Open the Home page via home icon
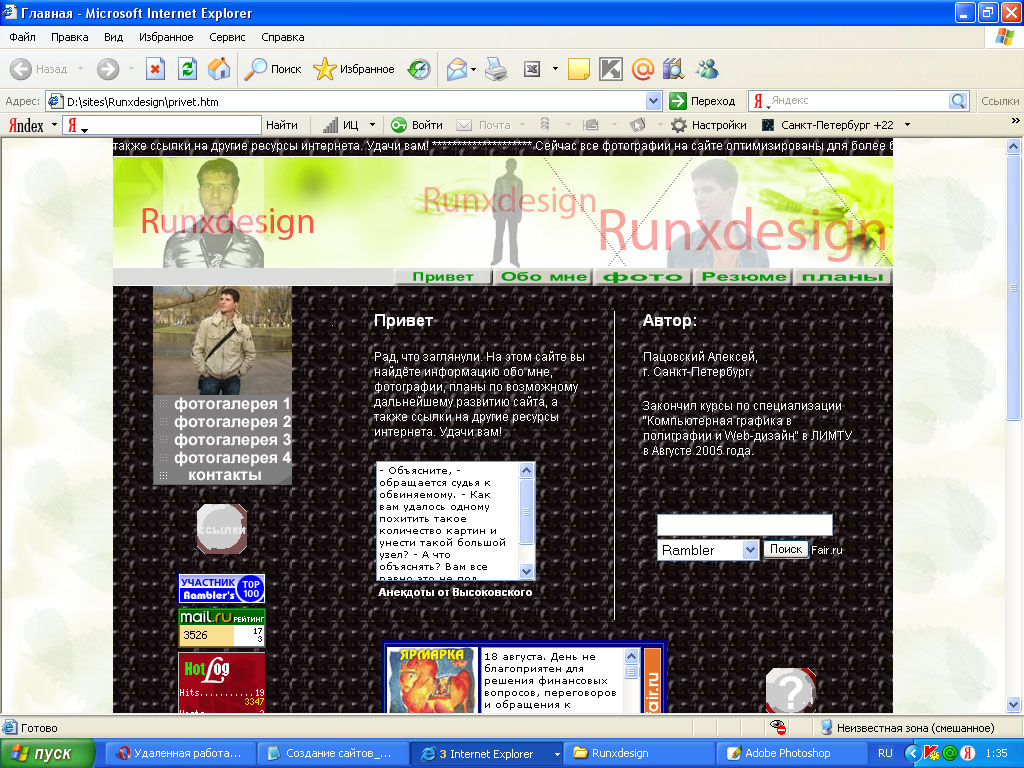Screen dimensions: 1024x768 click(220, 69)
